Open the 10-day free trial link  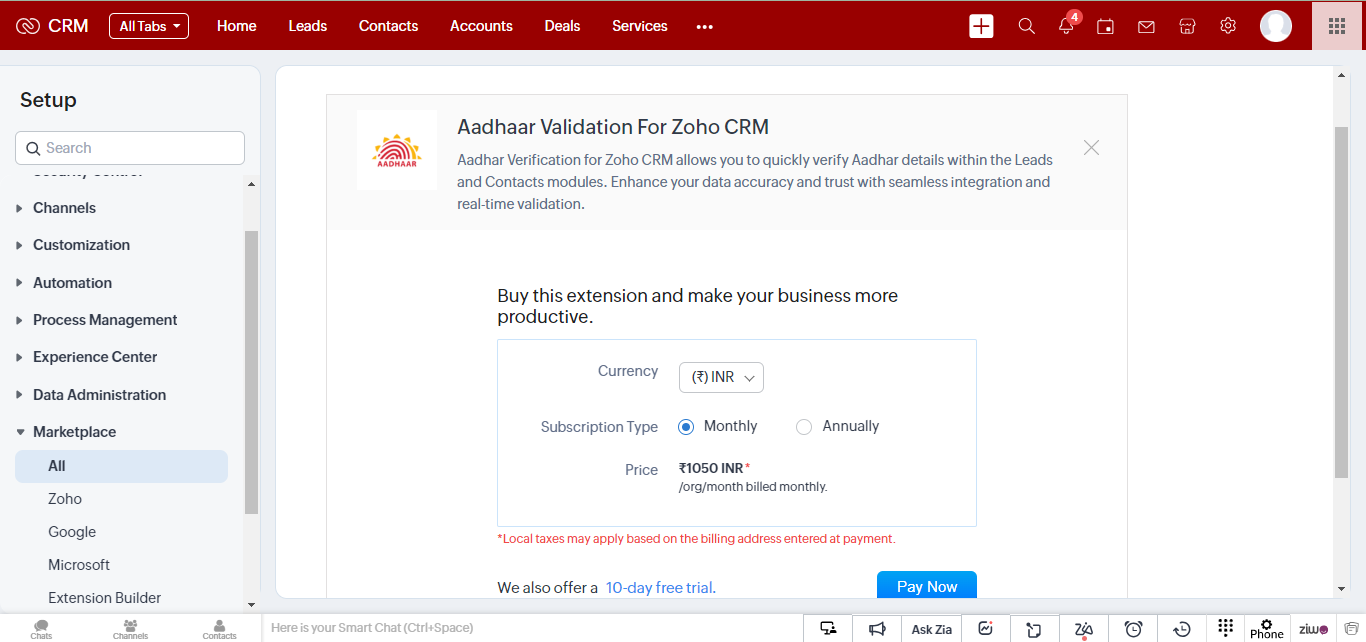point(661,588)
